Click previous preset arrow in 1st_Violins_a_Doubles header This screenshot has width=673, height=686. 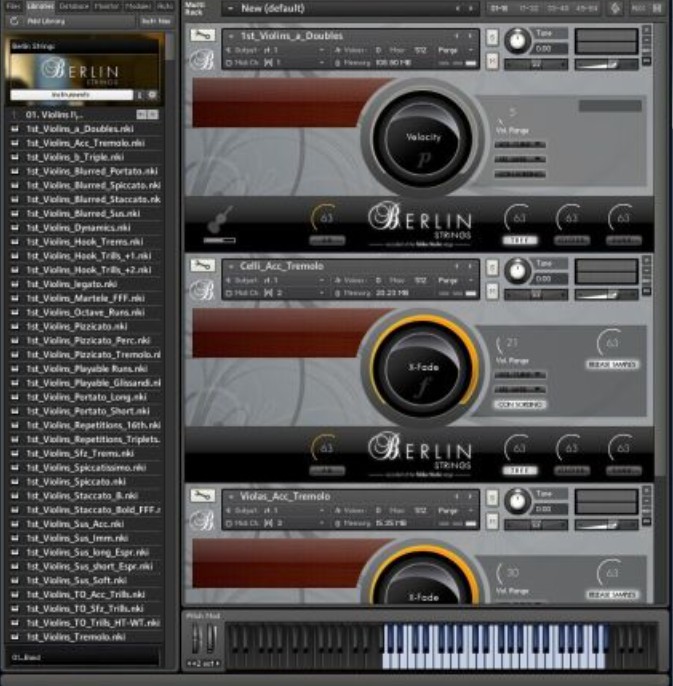pos(457,36)
